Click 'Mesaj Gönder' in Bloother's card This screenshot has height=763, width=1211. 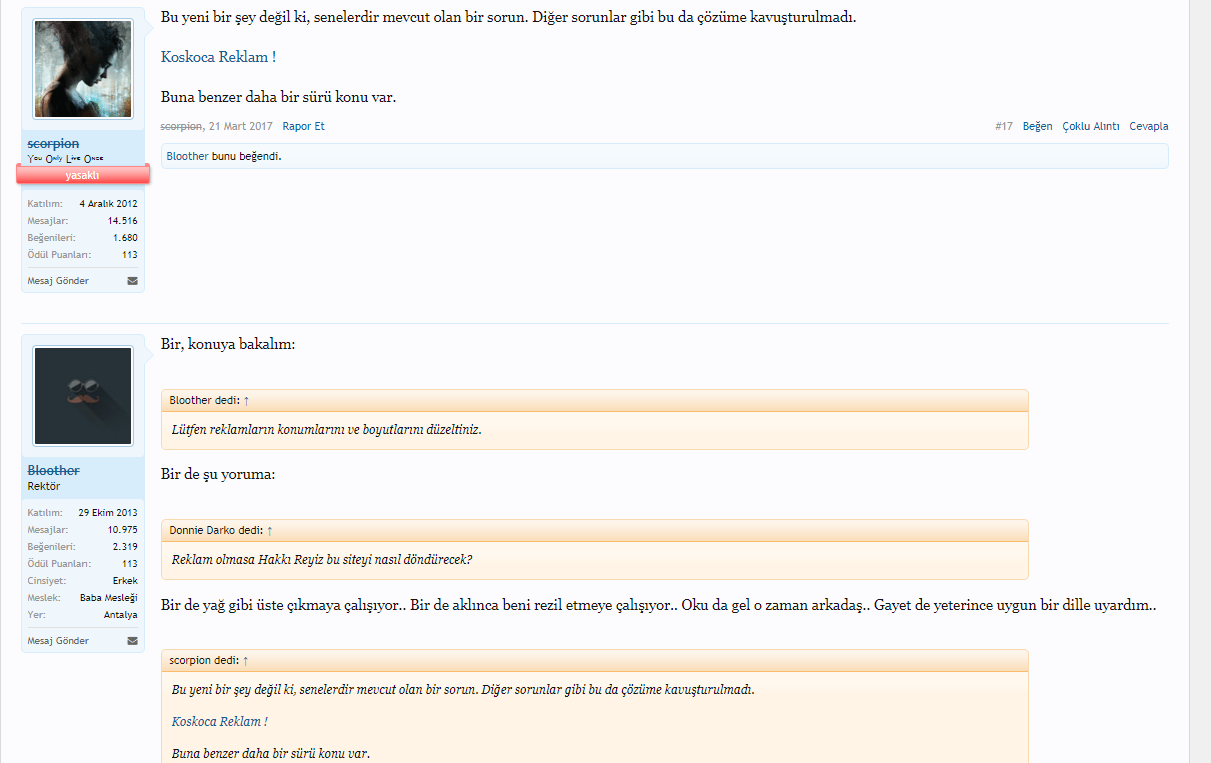click(58, 641)
